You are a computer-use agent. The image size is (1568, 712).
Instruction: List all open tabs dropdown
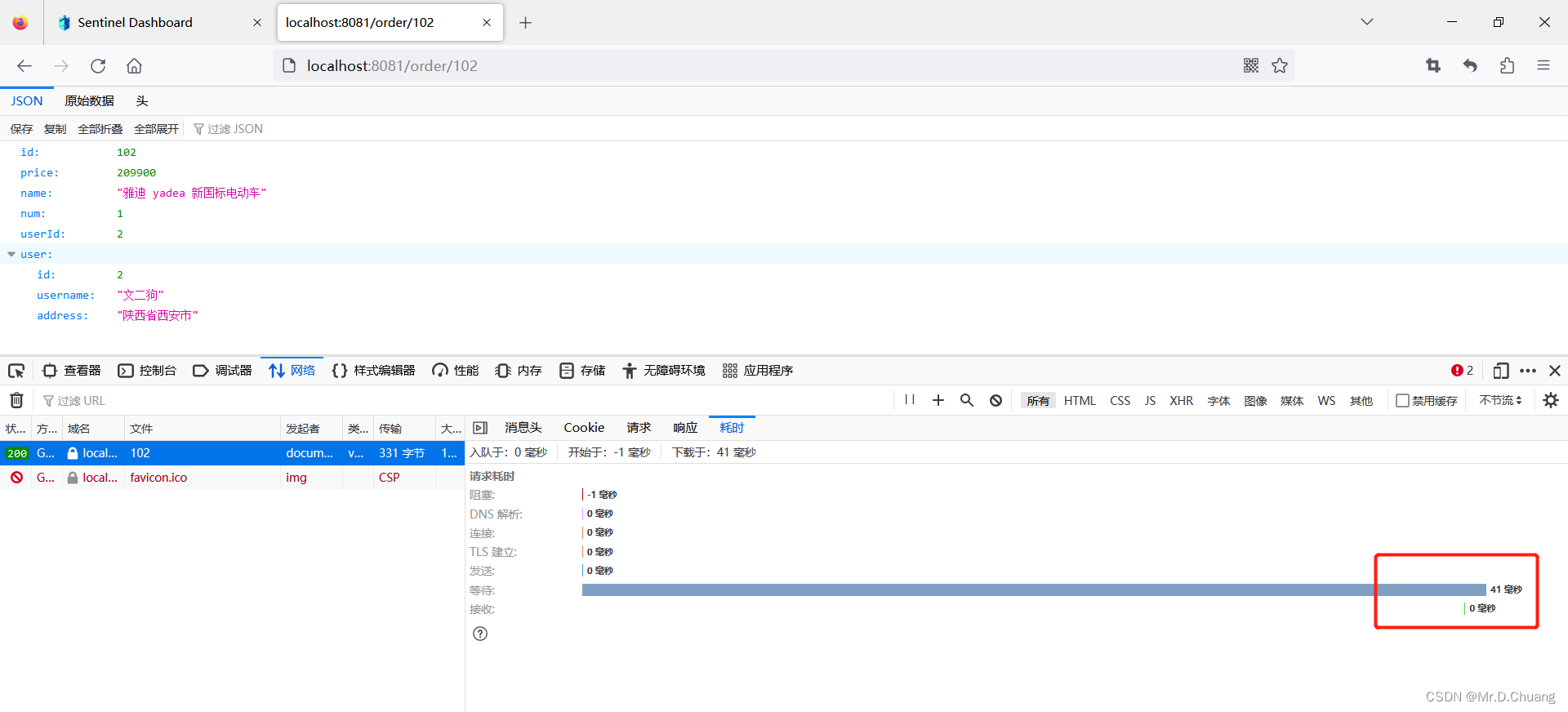pos(1367,22)
